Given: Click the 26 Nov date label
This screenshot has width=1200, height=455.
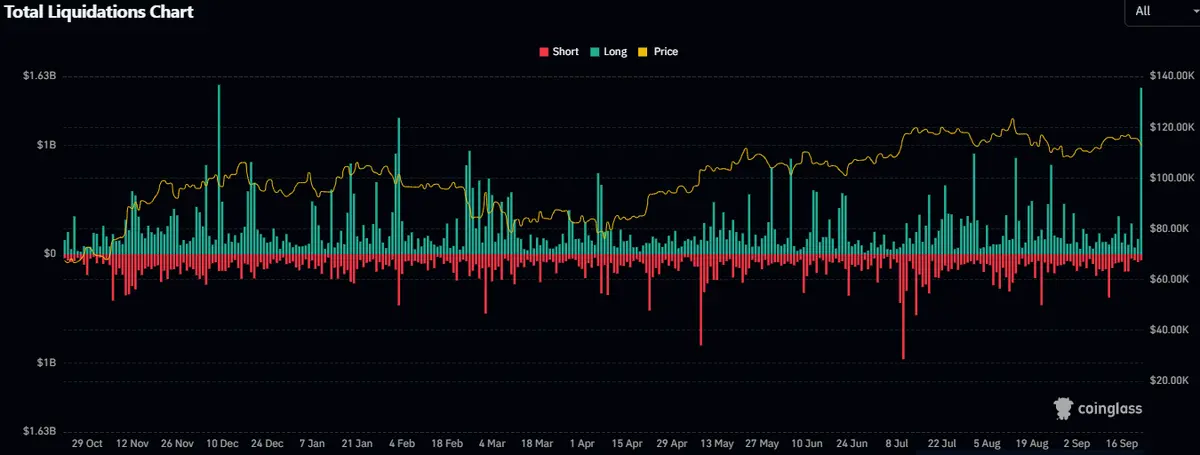Looking at the screenshot, I should click(x=177, y=442).
